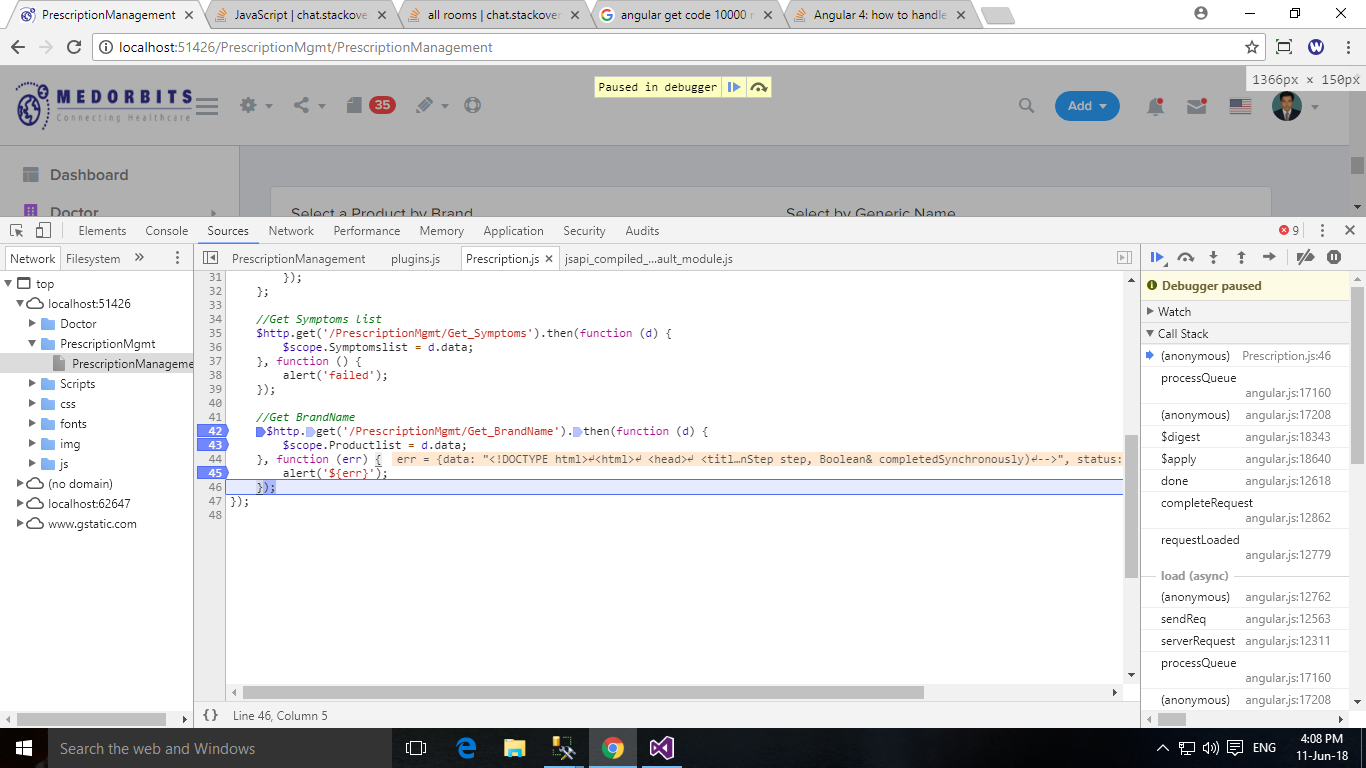Open DevTools customize three-dot menu
Image resolution: width=1366 pixels, height=768 pixels.
[1322, 230]
